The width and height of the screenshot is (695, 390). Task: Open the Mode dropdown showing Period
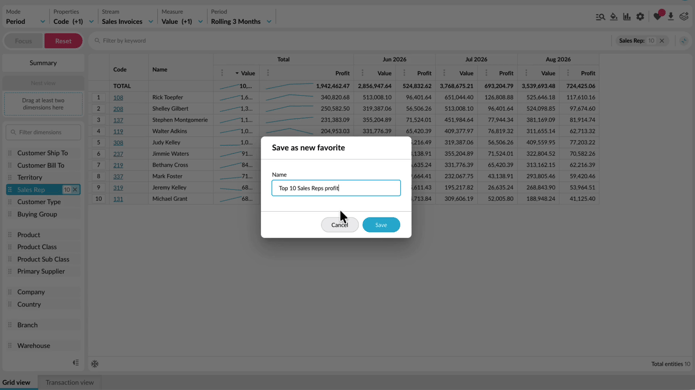coord(25,17)
